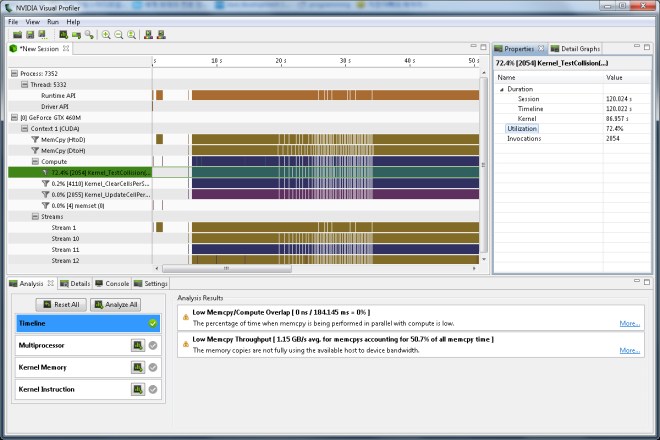Click the run-analysis chart icon in the top toolbar
This screenshot has width=660, height=440.
pos(64,35)
